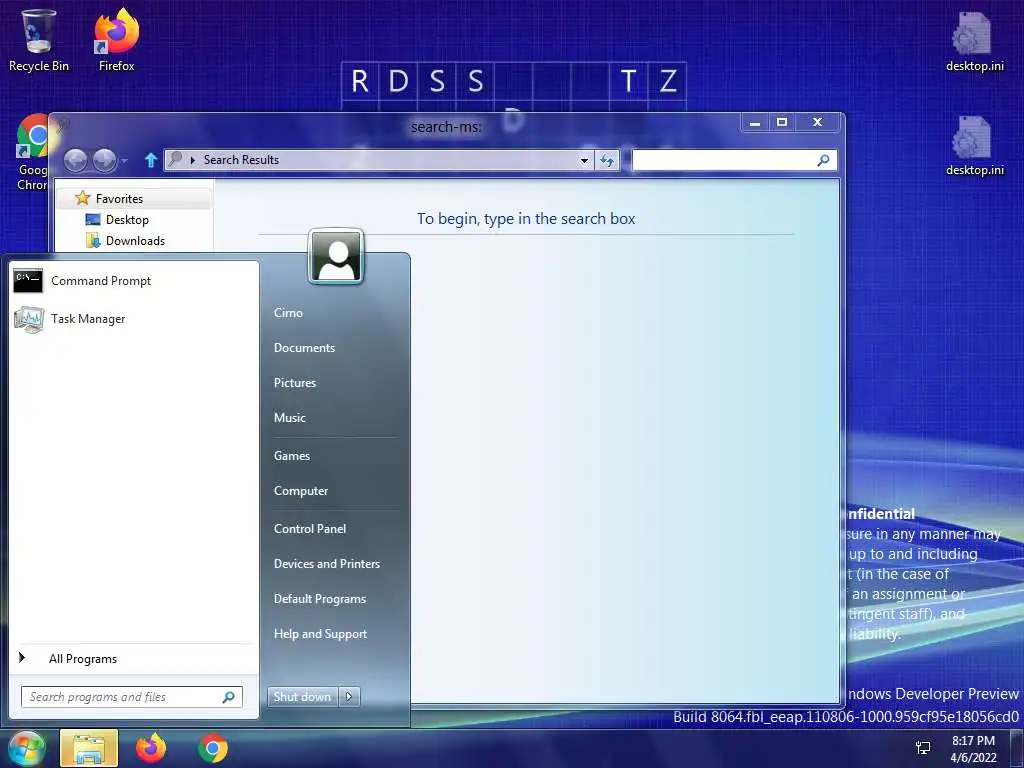Open Games from Start menu
Screen dimensions: 1024x768
(291, 456)
